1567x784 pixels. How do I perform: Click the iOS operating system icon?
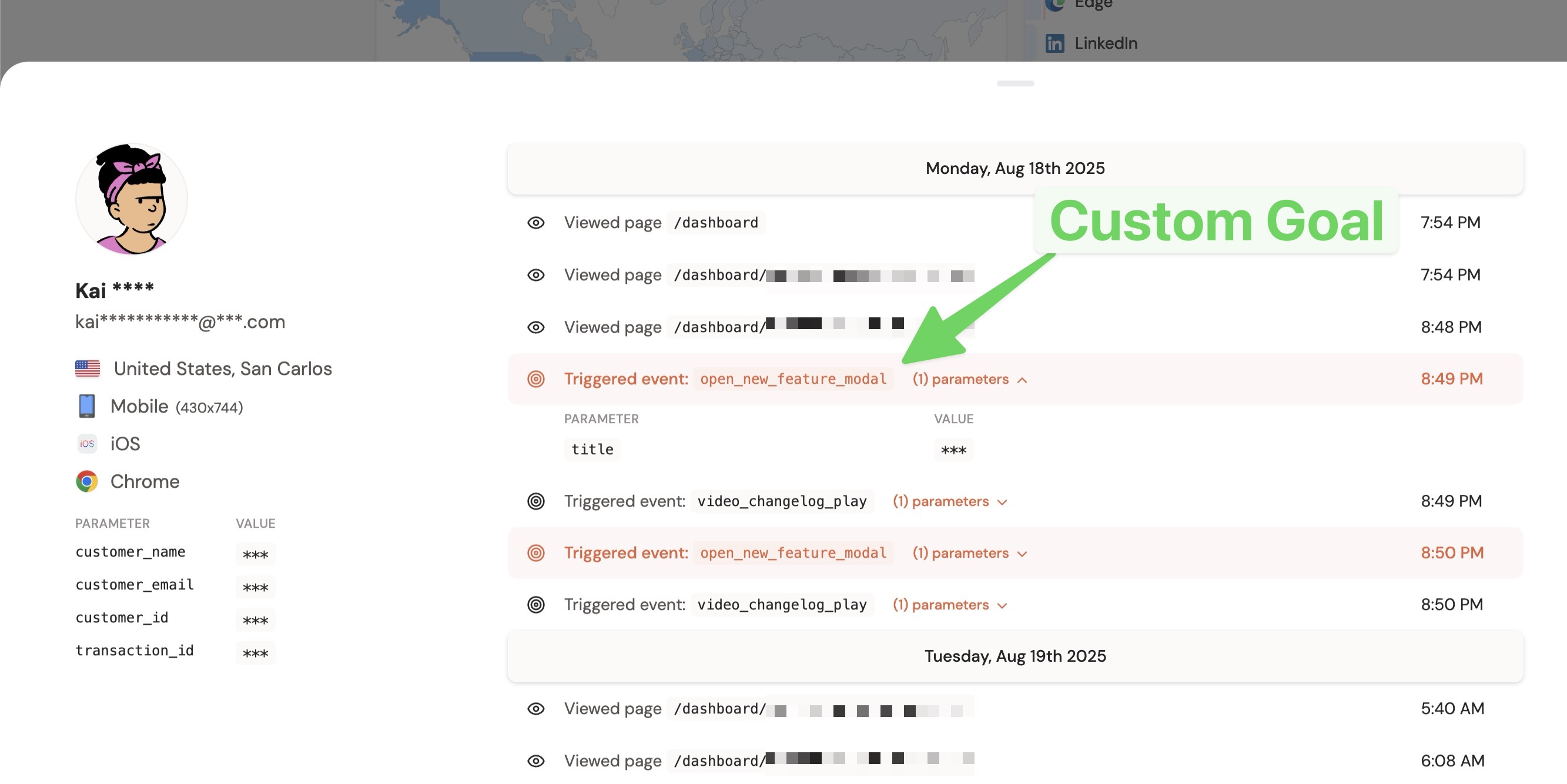tap(87, 443)
